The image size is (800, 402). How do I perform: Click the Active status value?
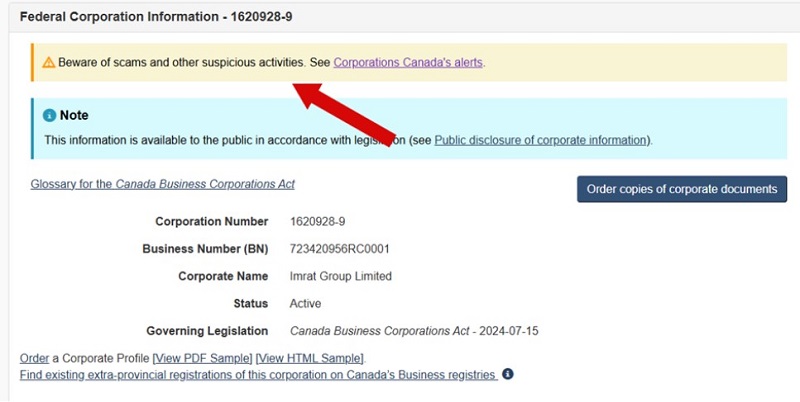coord(305,304)
